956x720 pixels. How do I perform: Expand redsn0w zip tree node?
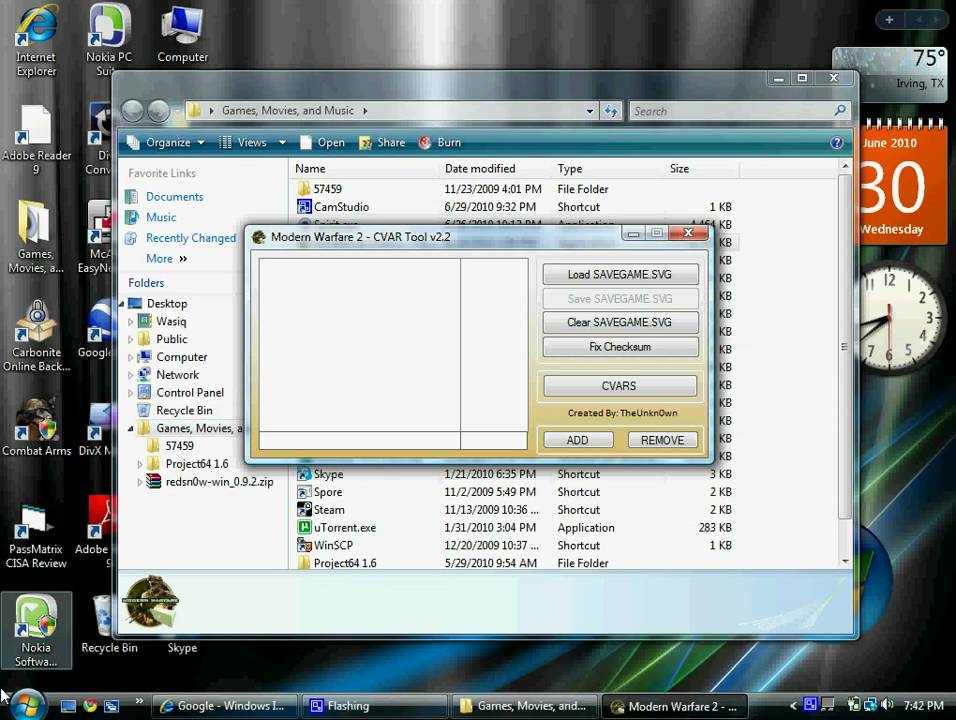coord(140,482)
